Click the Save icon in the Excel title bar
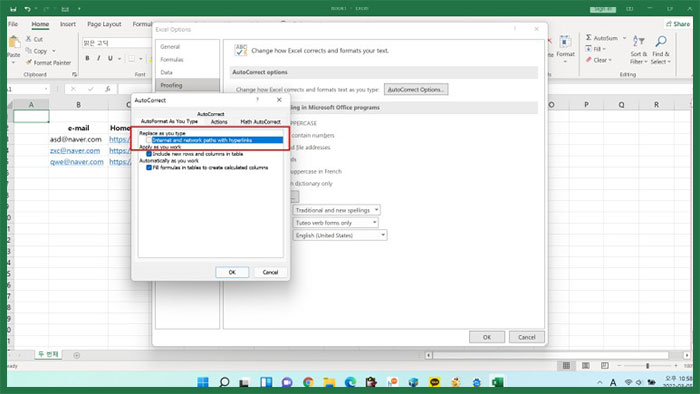 pyautogui.click(x=13, y=9)
